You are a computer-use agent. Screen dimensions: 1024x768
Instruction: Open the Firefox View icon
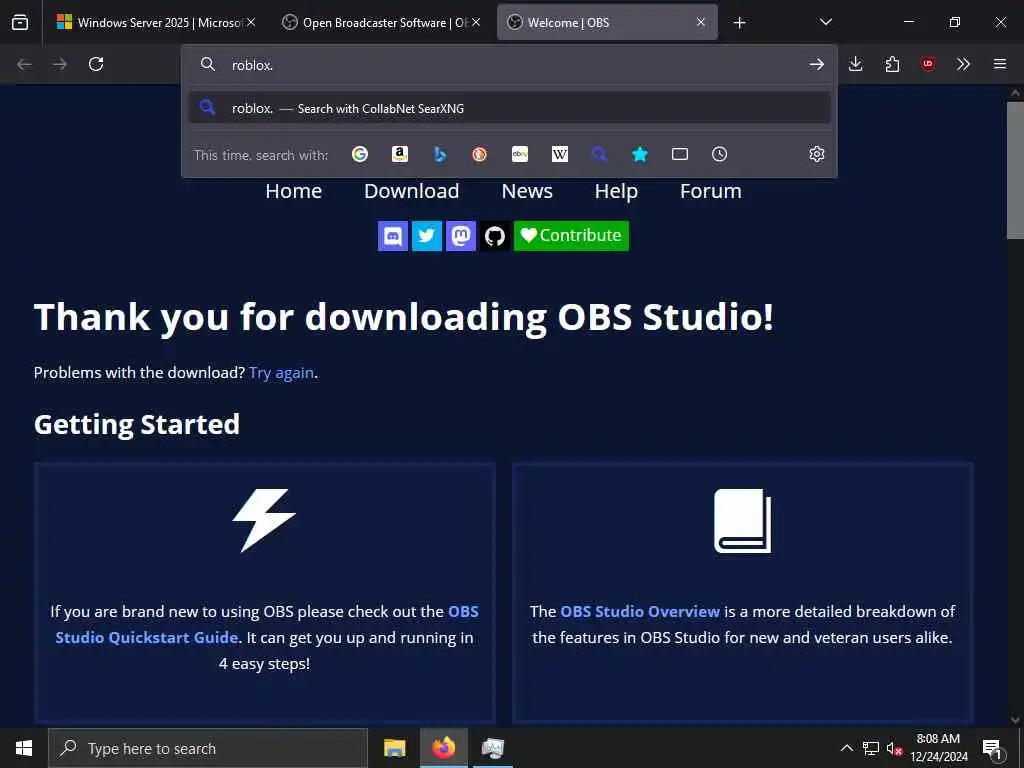[20, 22]
